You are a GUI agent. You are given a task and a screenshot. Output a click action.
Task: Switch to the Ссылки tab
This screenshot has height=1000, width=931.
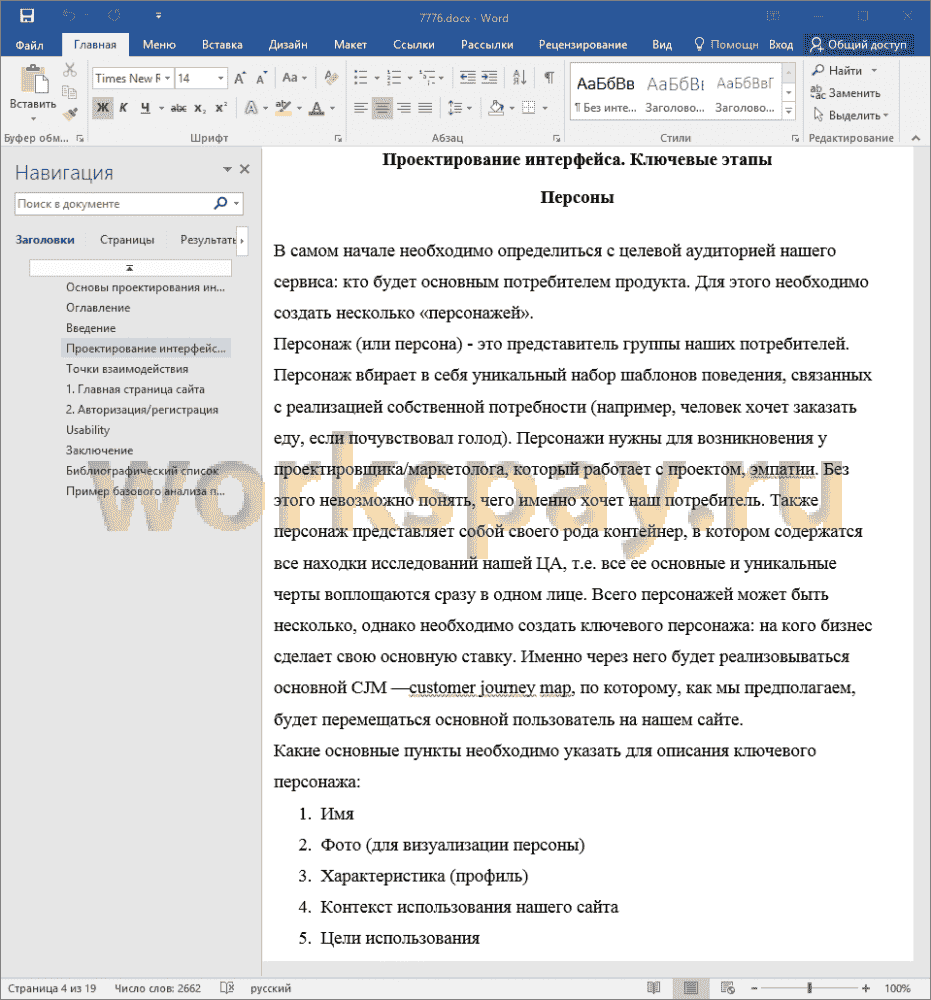(x=414, y=45)
